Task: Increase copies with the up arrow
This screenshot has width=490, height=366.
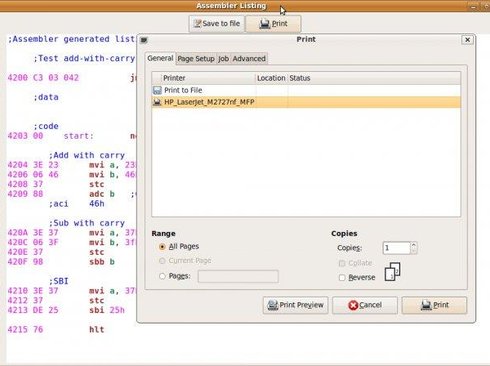Action: (414, 245)
